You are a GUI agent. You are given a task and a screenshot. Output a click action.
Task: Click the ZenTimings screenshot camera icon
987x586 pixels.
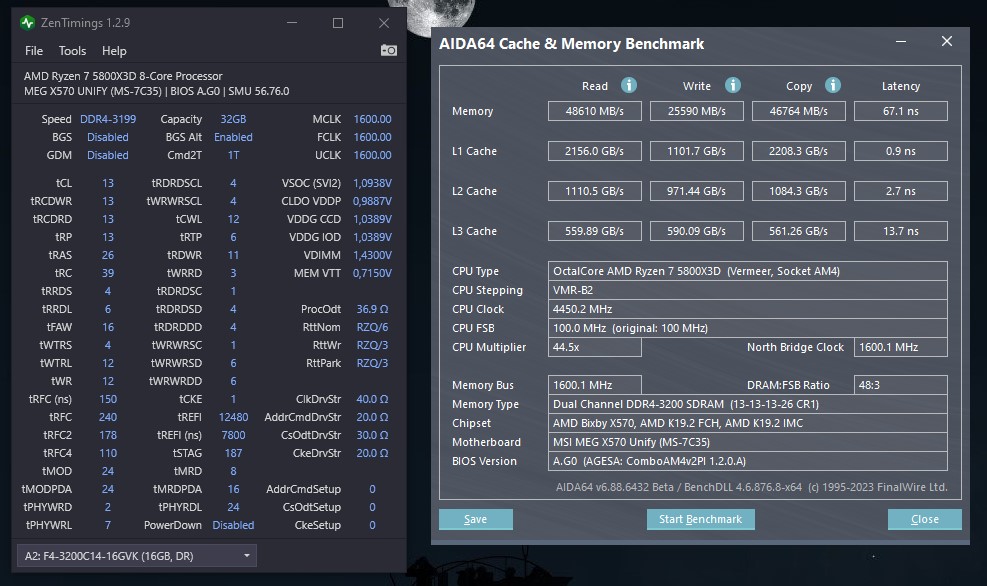(388, 50)
